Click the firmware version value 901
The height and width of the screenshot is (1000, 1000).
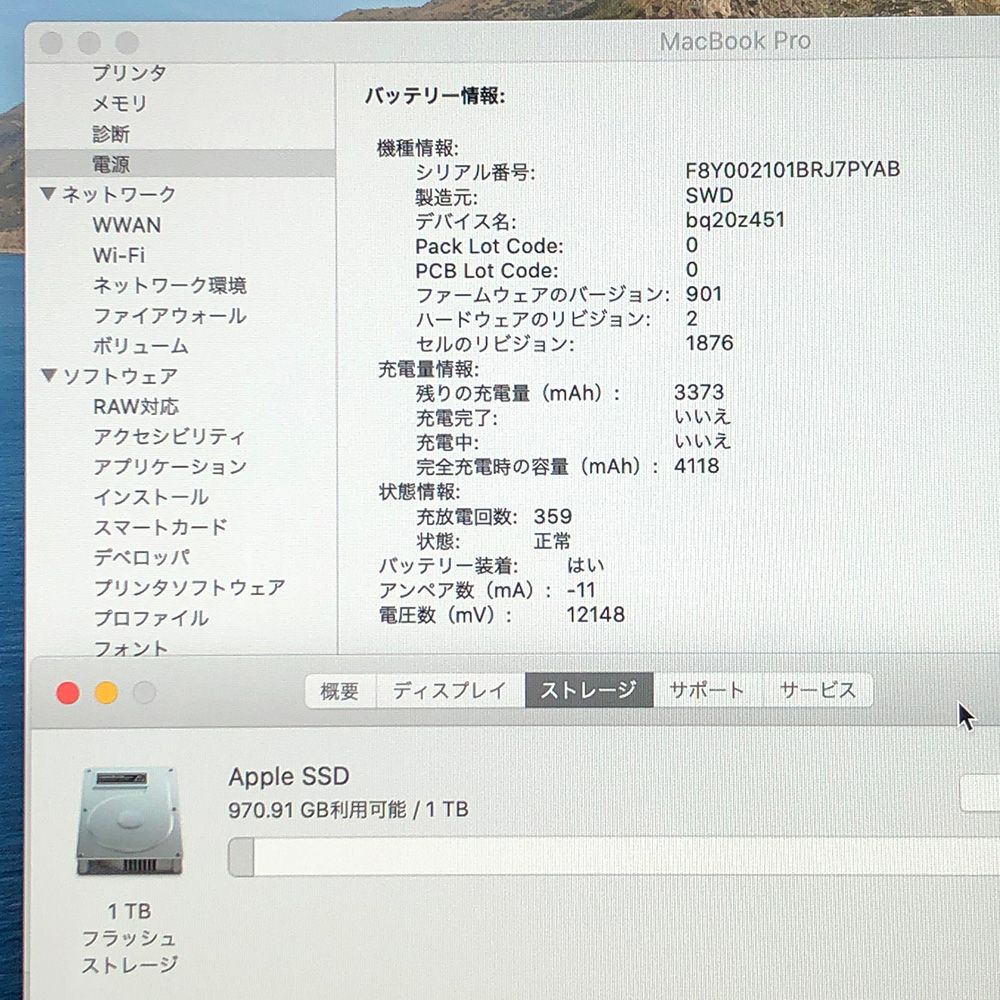[703, 294]
